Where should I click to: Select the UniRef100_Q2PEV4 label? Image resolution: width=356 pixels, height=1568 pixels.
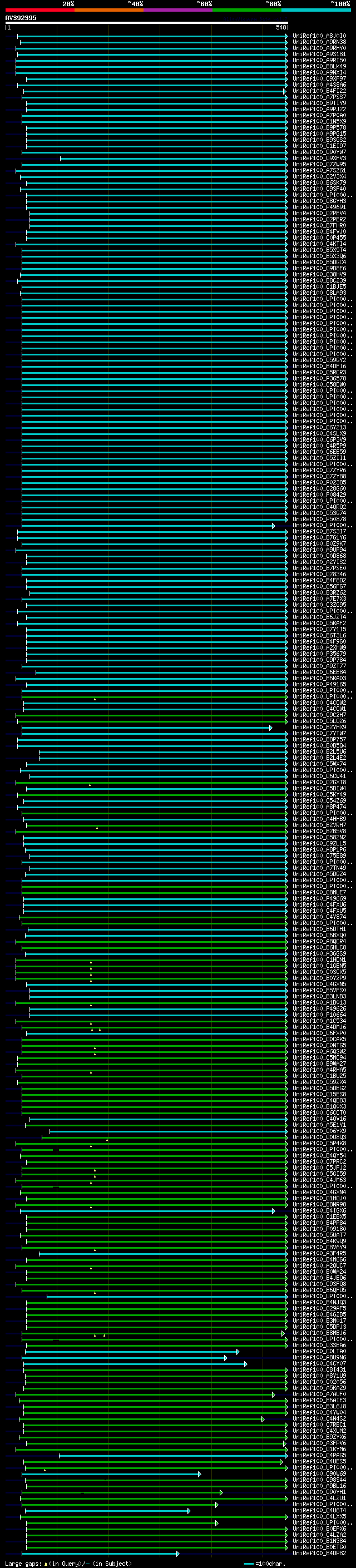click(x=319, y=213)
